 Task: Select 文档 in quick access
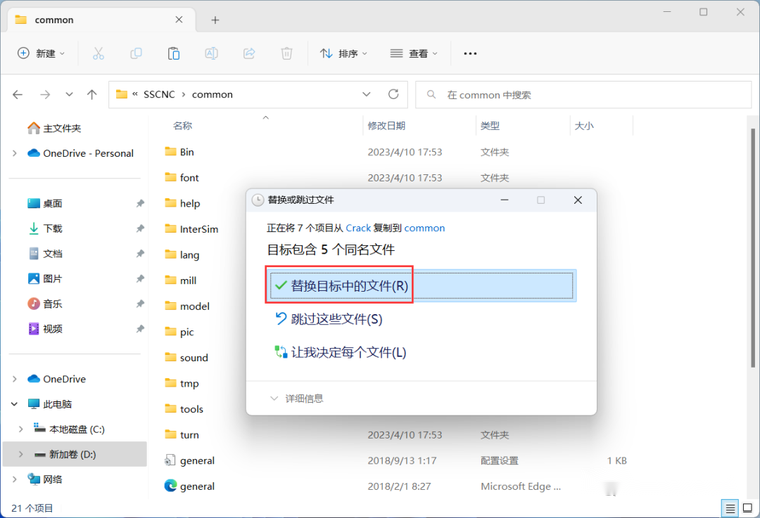(x=45, y=253)
